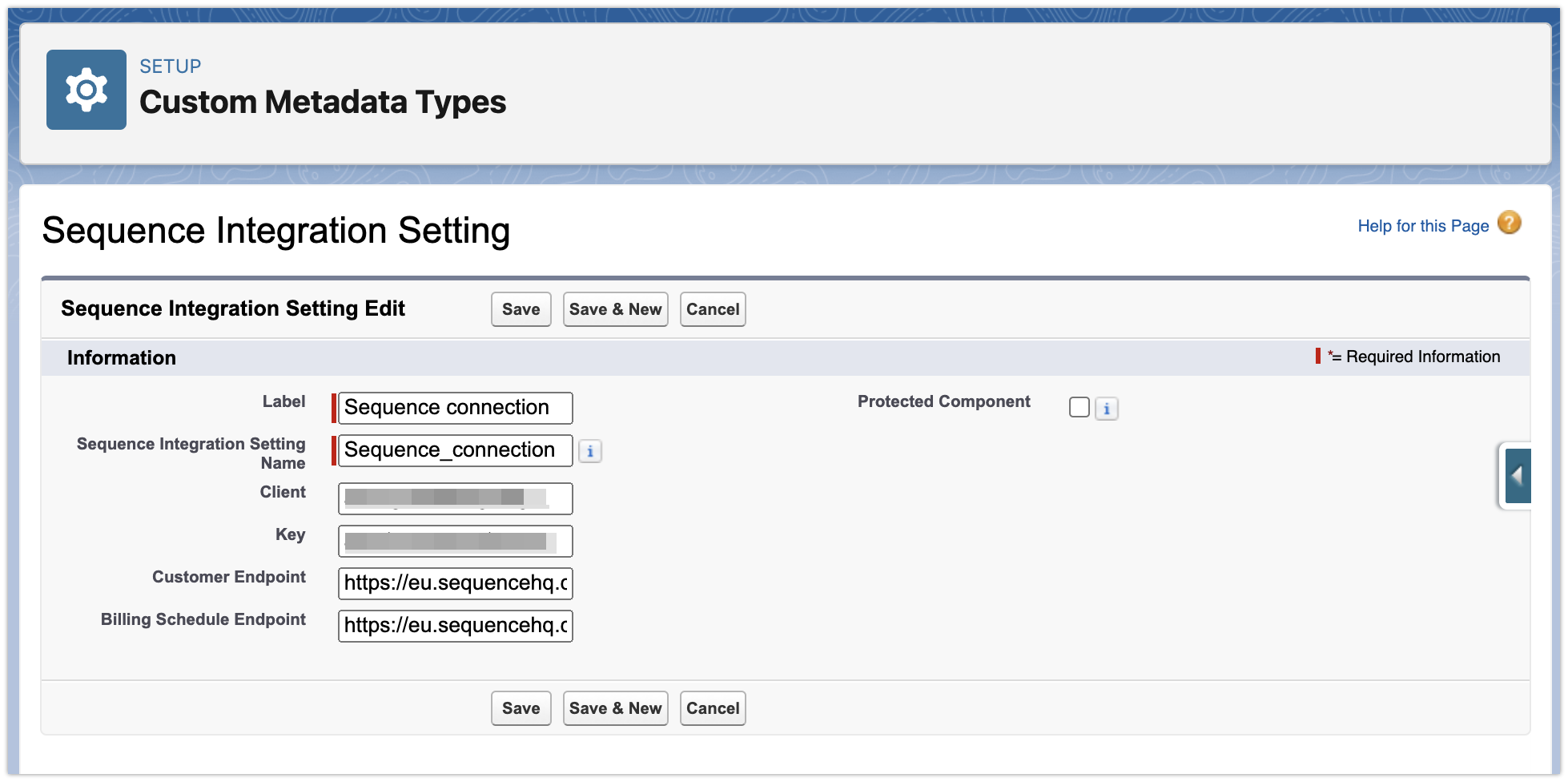Toggle the Protected Component checkbox
Image resolution: width=1568 pixels, height=782 pixels.
(1080, 407)
